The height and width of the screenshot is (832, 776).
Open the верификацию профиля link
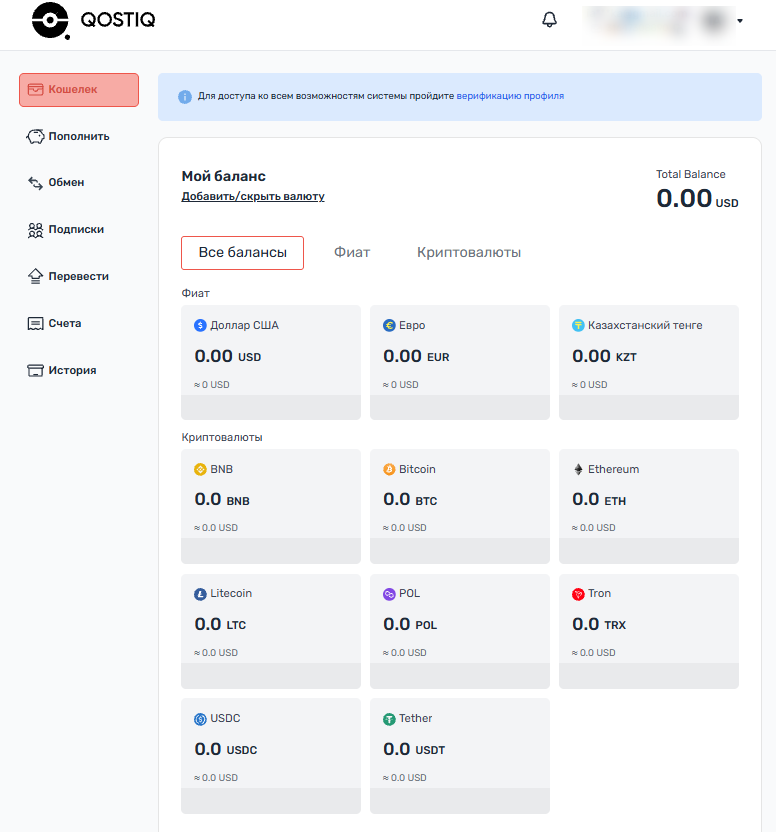coord(511,96)
